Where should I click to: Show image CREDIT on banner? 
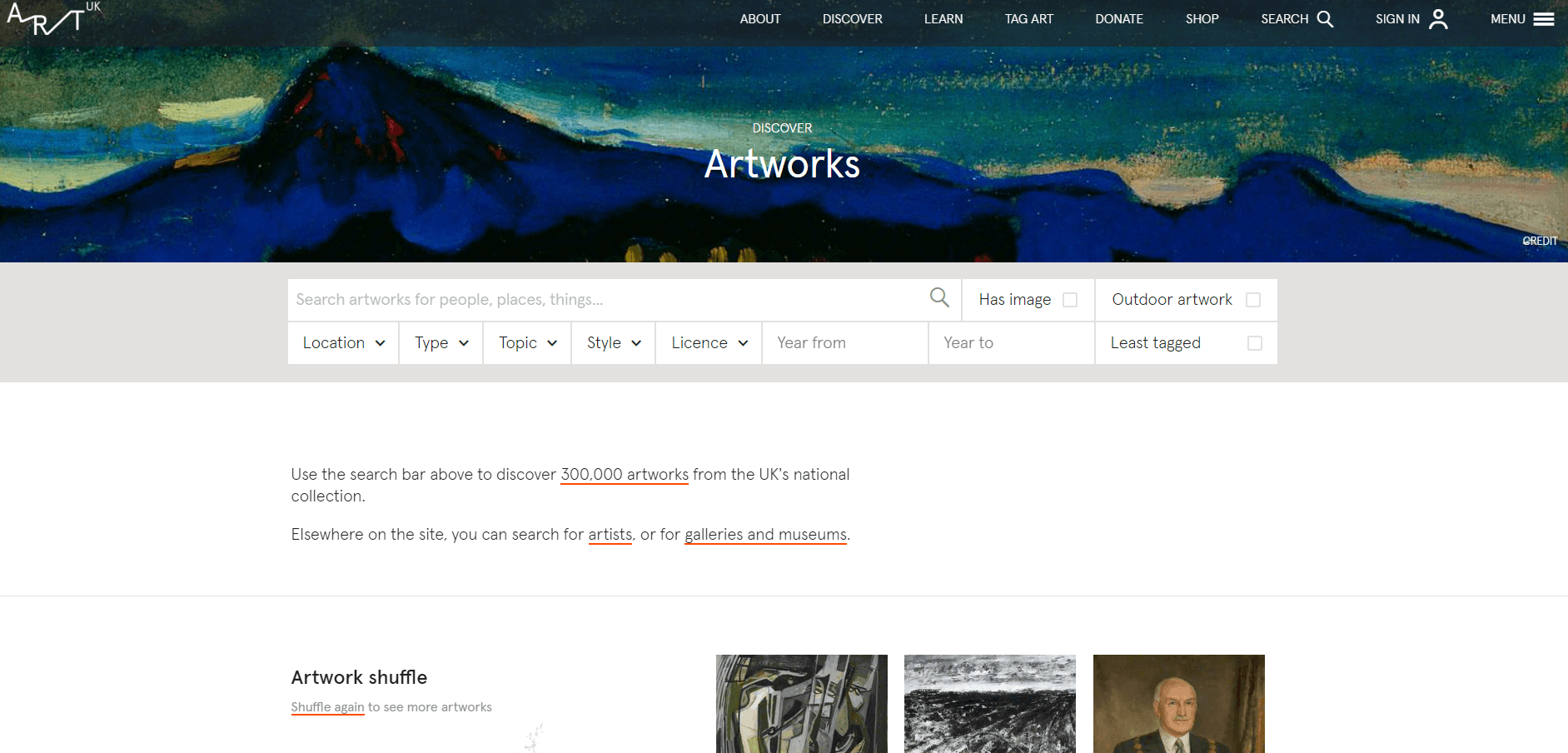click(x=1540, y=241)
